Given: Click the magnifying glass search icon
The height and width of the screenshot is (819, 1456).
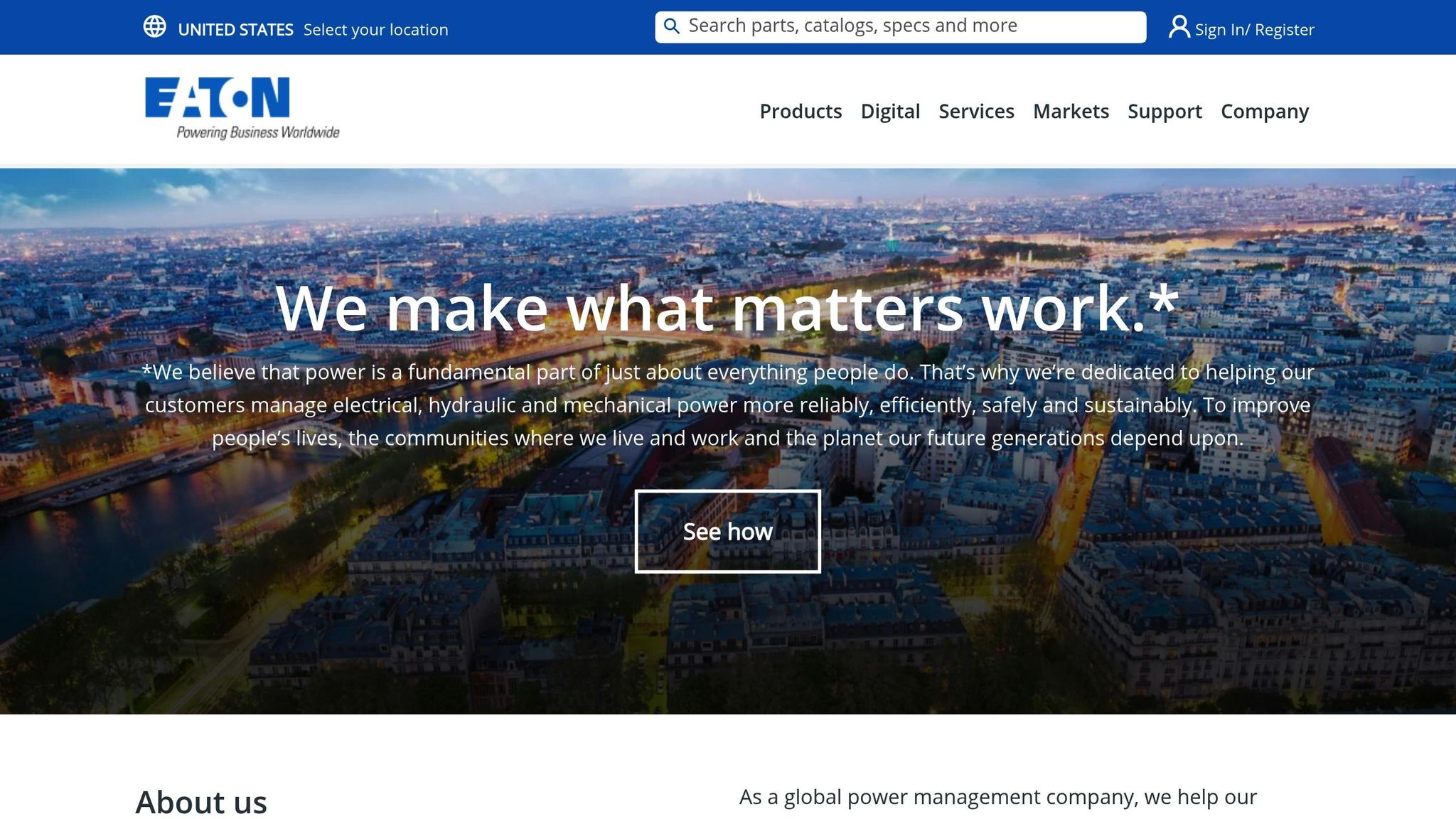Looking at the screenshot, I should coord(671,27).
